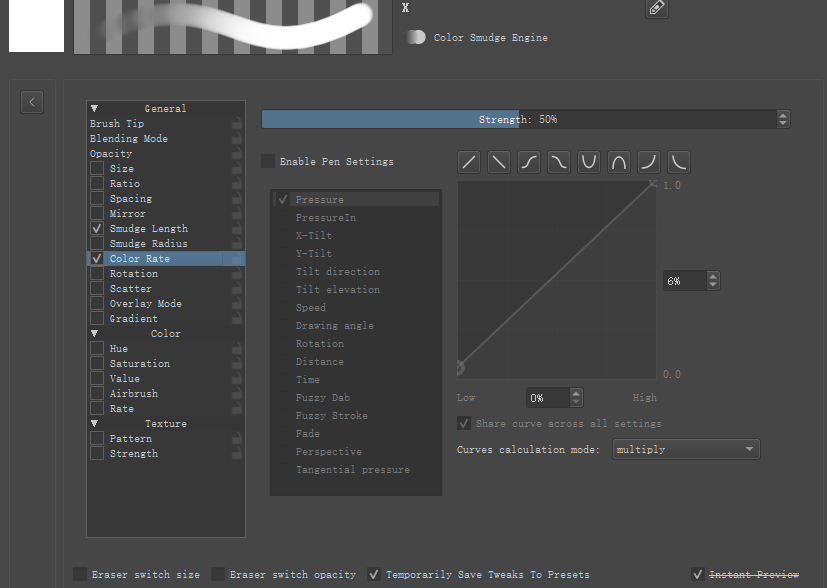Toggle the Instant Preview checkbox

pyautogui.click(x=698, y=574)
